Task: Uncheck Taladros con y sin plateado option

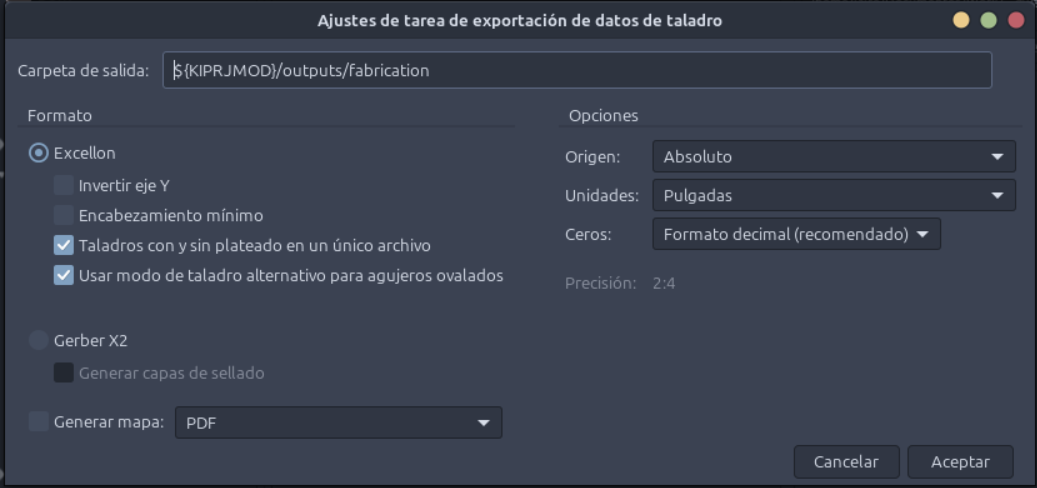Action: click(x=63, y=246)
